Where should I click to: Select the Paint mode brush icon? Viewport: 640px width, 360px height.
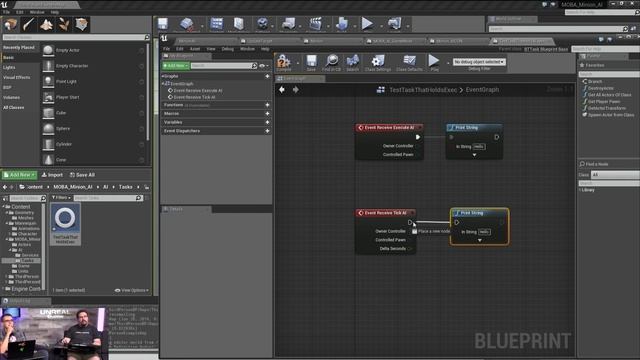tap(29, 24)
